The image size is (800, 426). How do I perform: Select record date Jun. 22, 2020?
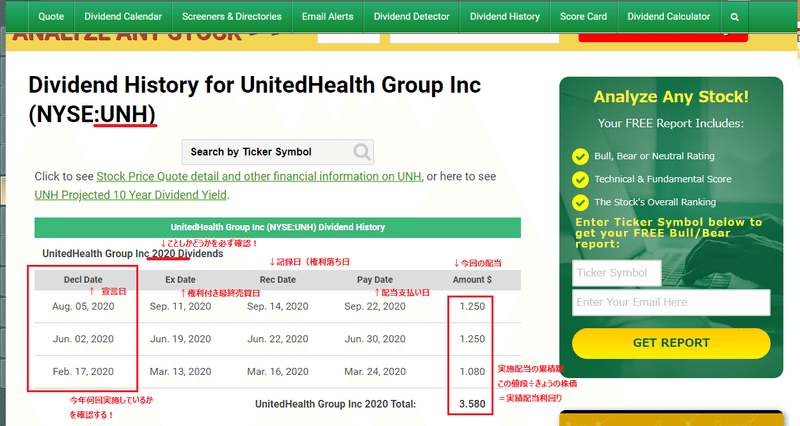click(x=278, y=339)
